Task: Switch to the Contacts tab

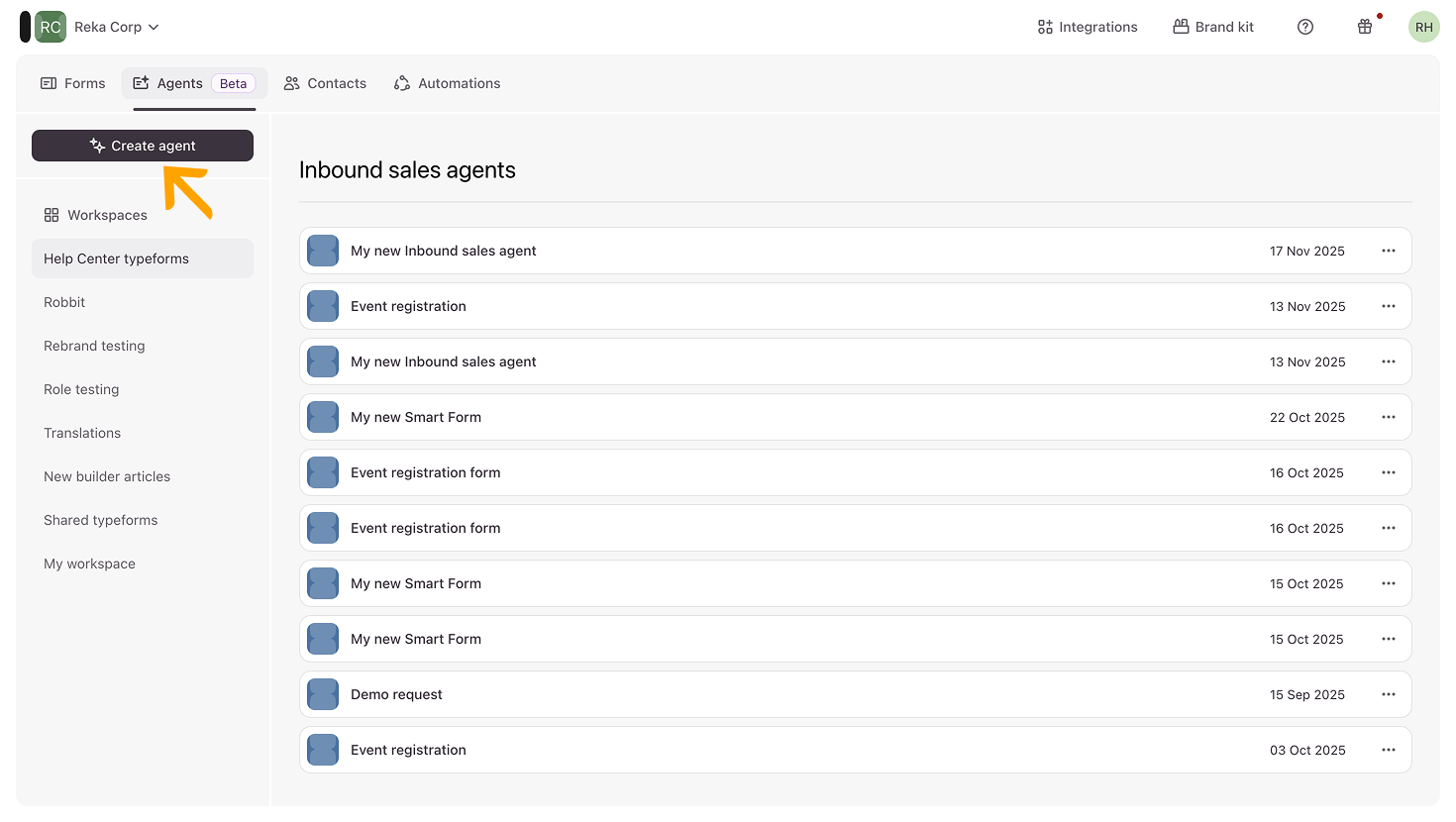Action: click(x=325, y=83)
